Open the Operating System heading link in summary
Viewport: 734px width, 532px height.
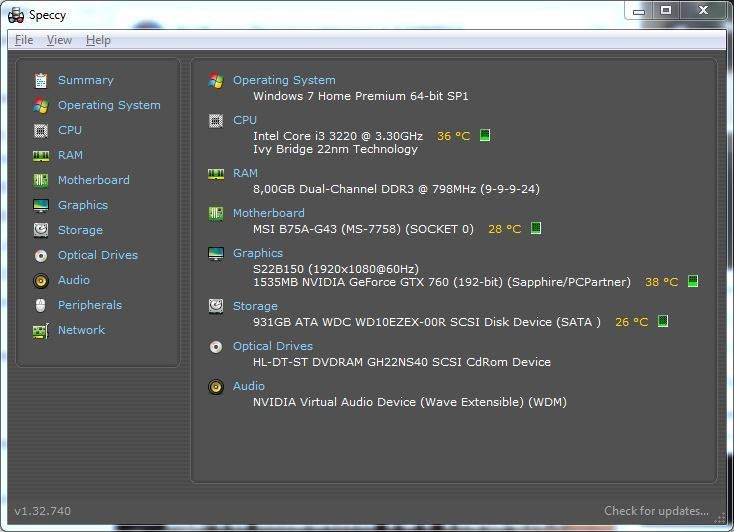click(284, 80)
